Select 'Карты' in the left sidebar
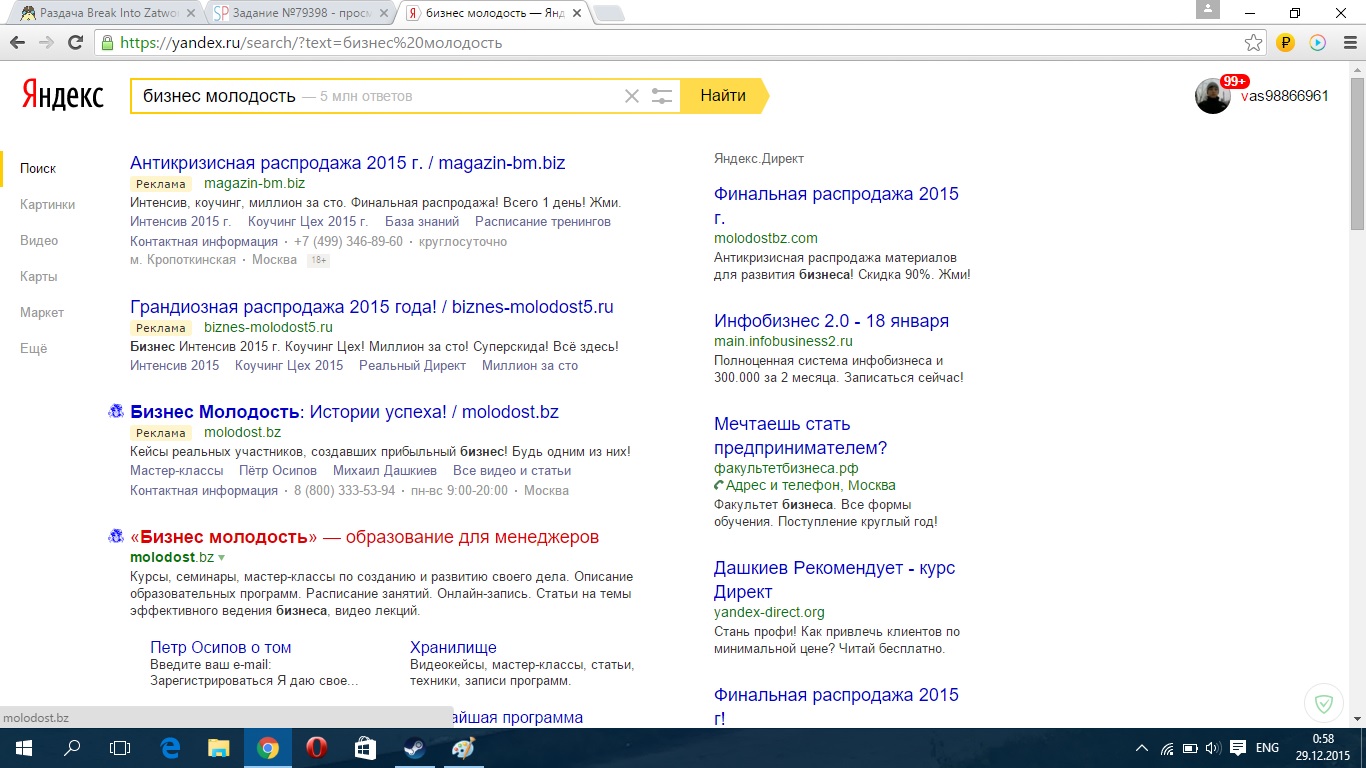 38,277
